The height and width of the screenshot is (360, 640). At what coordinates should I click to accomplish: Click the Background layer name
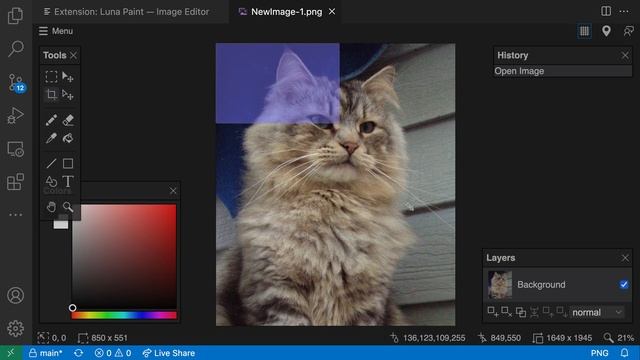[x=541, y=284]
